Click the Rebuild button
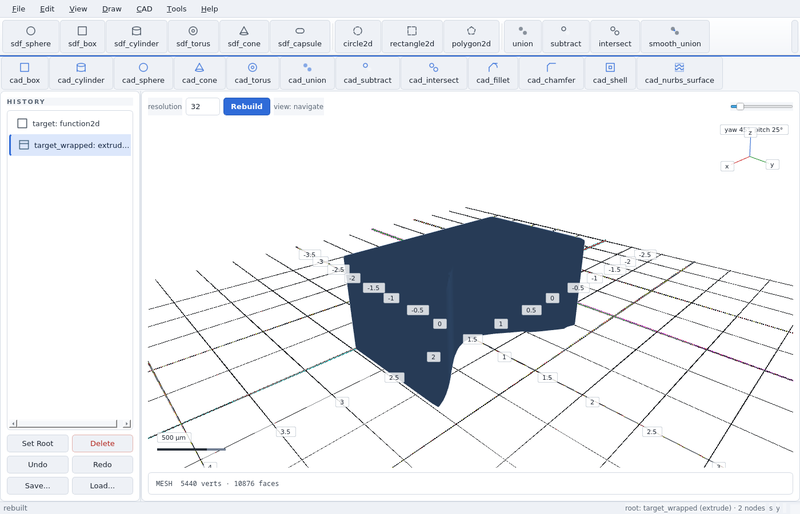Screen dimensions: 800x514 [246, 106]
